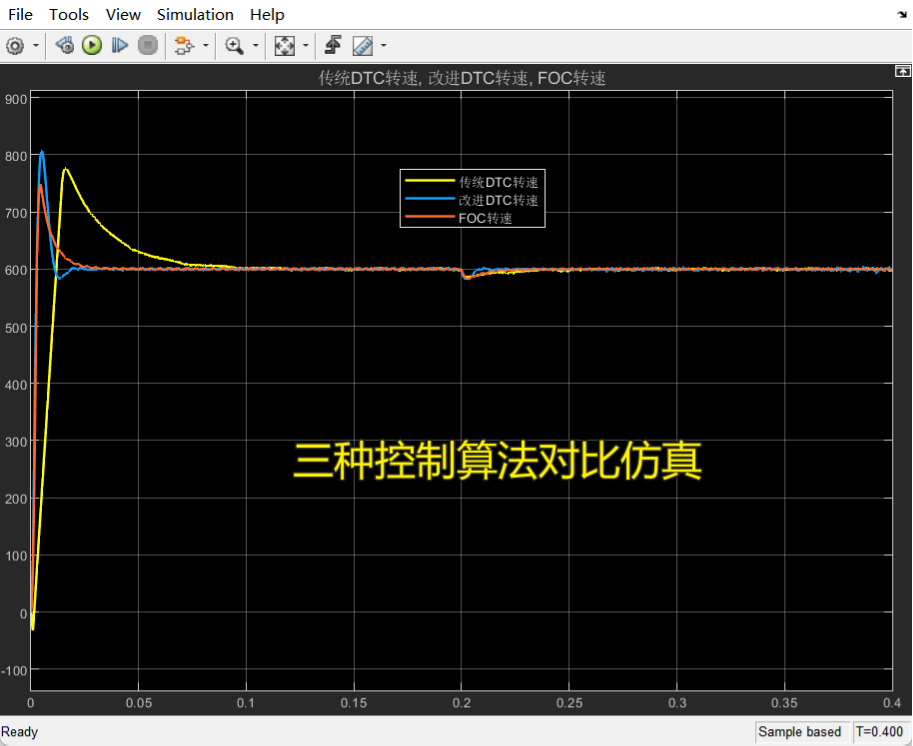The image size is (913, 746).
Task: Open the Tools menu
Action: point(69,15)
